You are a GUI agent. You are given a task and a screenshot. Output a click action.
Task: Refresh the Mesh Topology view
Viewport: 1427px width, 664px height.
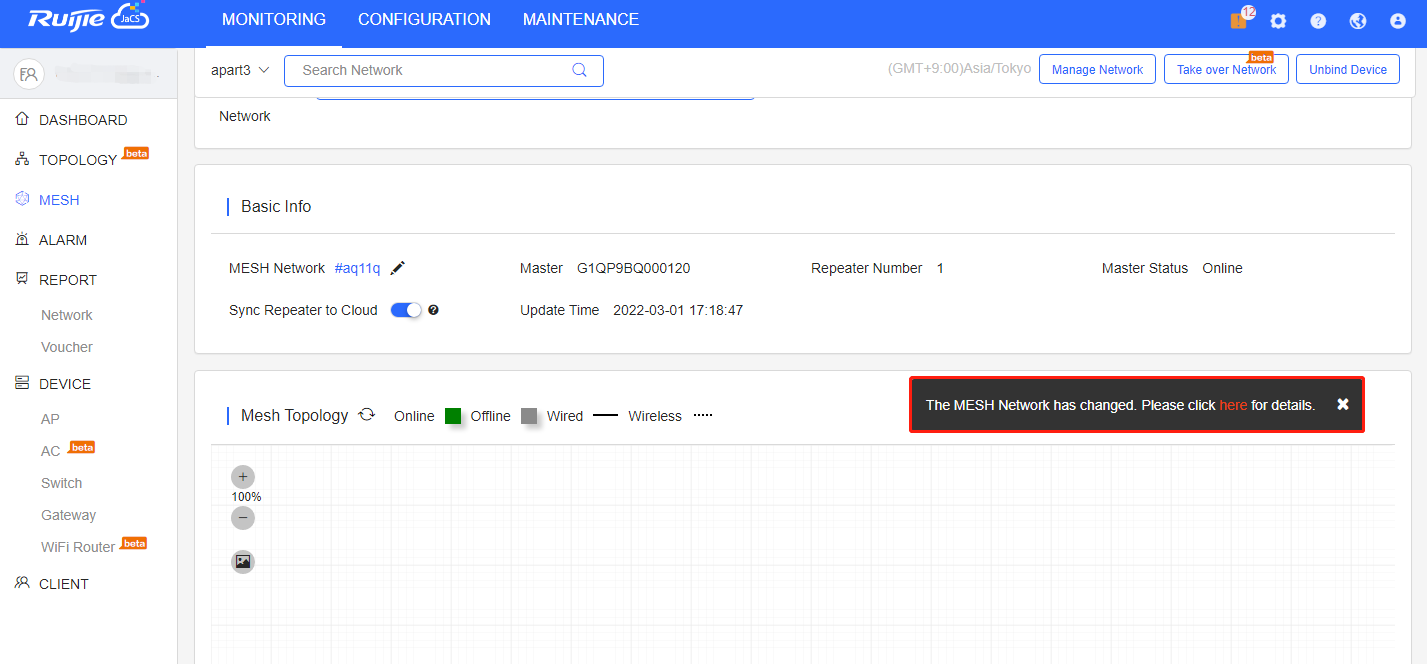click(367, 415)
